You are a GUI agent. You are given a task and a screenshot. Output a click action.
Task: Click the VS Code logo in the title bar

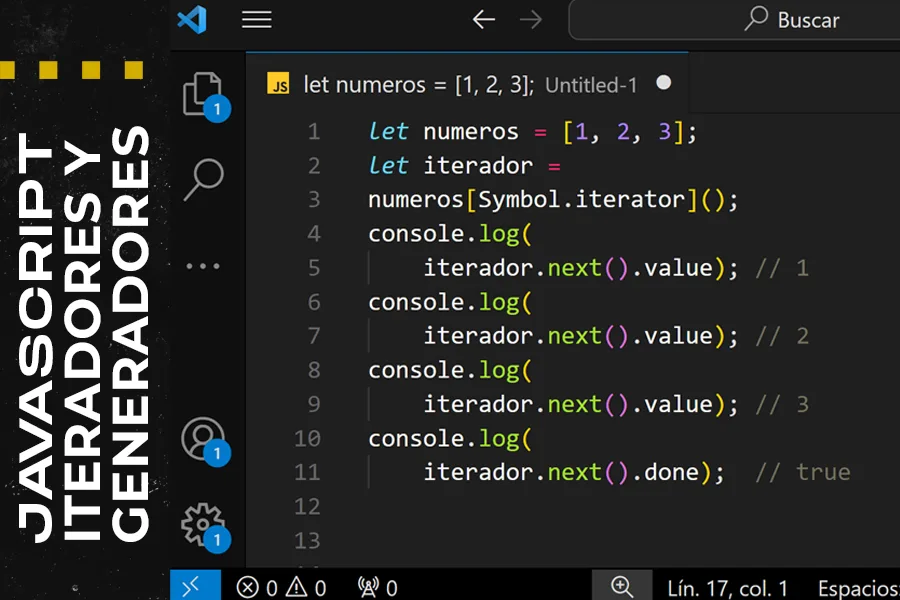point(194,20)
